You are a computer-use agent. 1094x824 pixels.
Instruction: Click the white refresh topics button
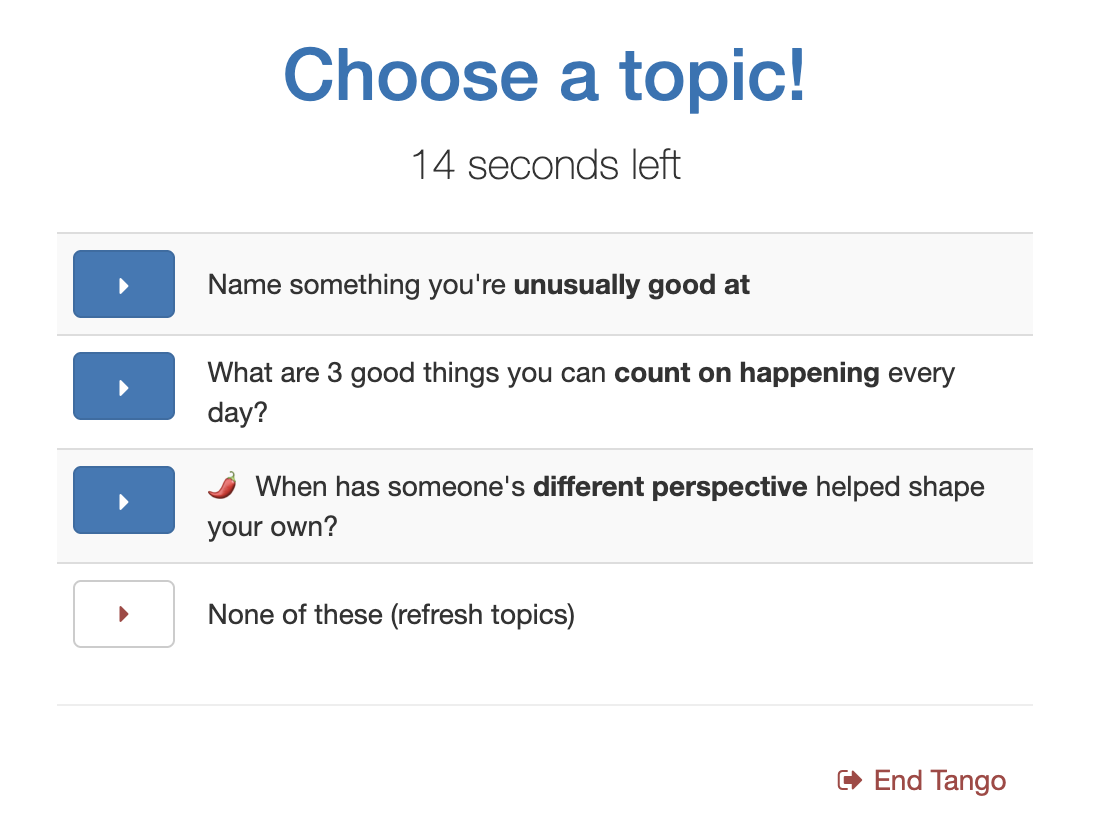123,614
